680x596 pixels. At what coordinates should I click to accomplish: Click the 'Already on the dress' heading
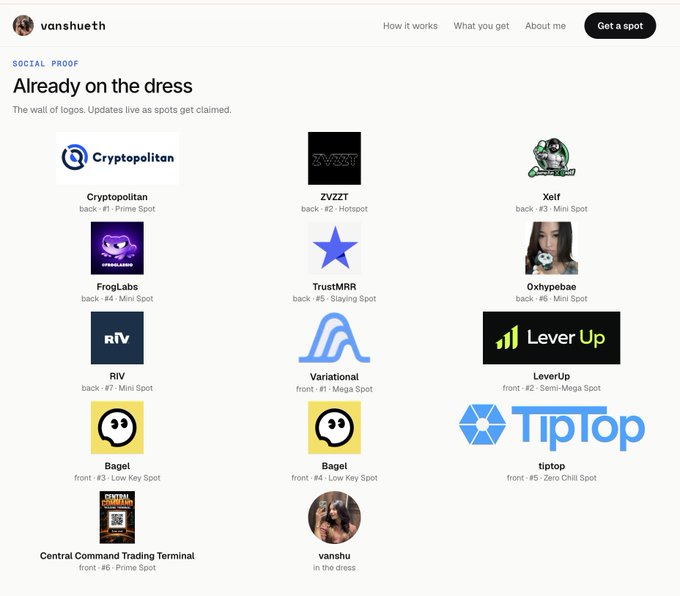[103, 86]
